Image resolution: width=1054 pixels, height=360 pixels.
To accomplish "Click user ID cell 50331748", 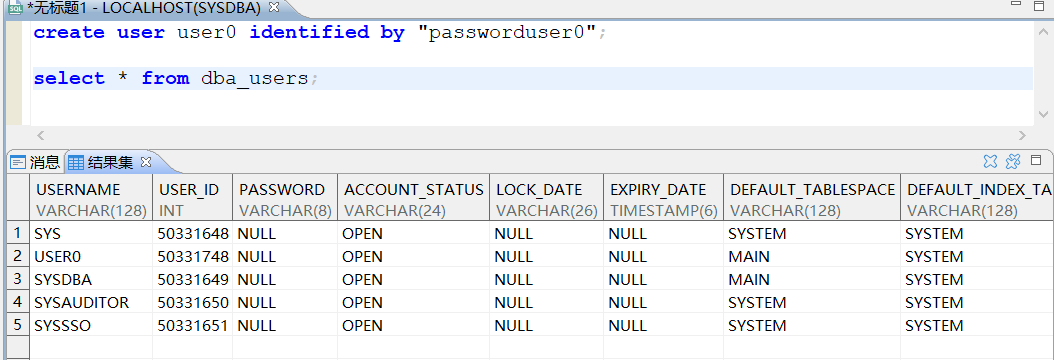I will (x=193, y=257).
